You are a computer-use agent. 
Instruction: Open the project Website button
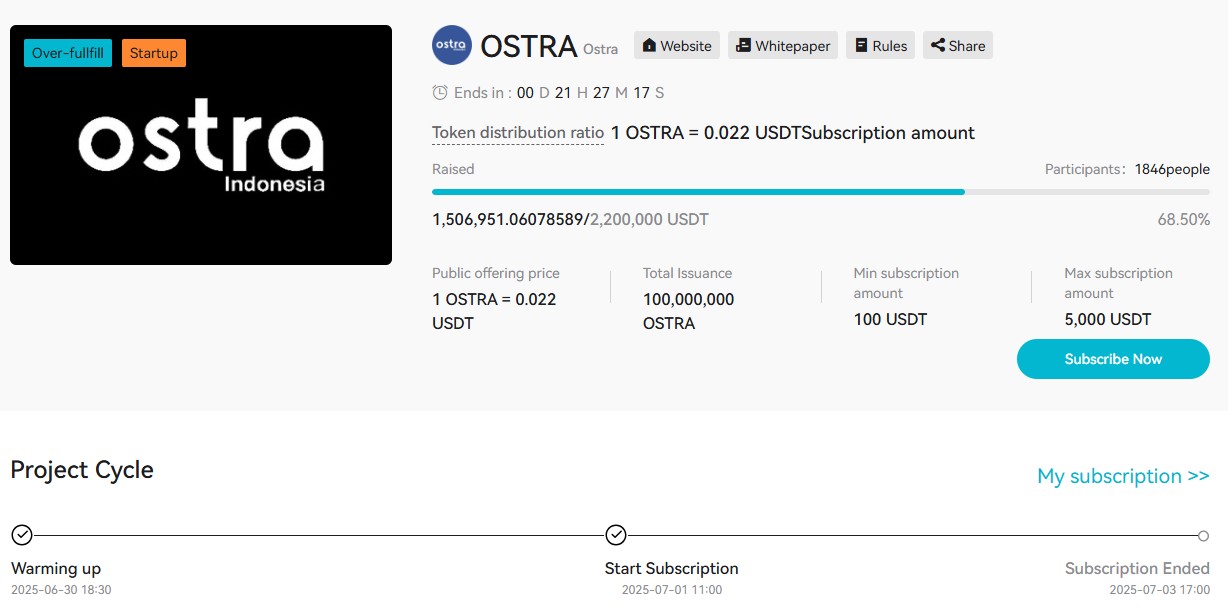[677, 46]
